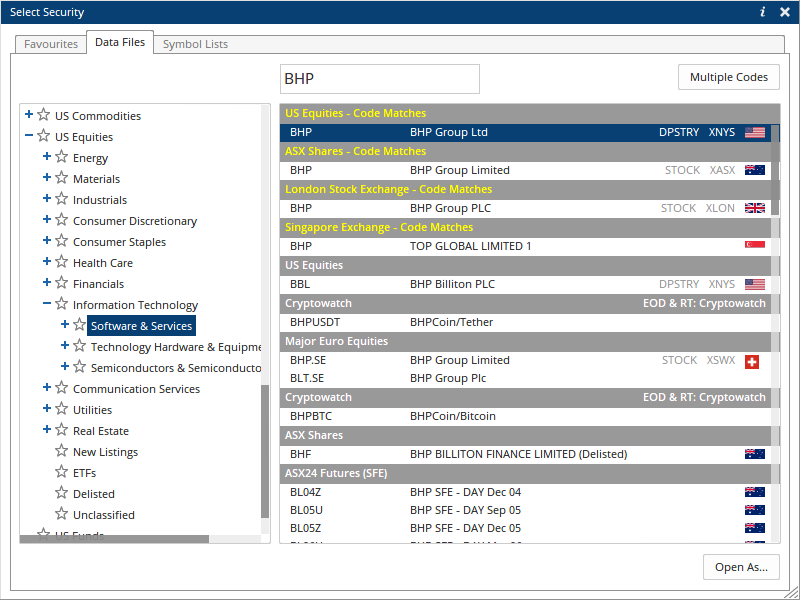Click star icon beside Software & Services

pyautogui.click(x=80, y=325)
